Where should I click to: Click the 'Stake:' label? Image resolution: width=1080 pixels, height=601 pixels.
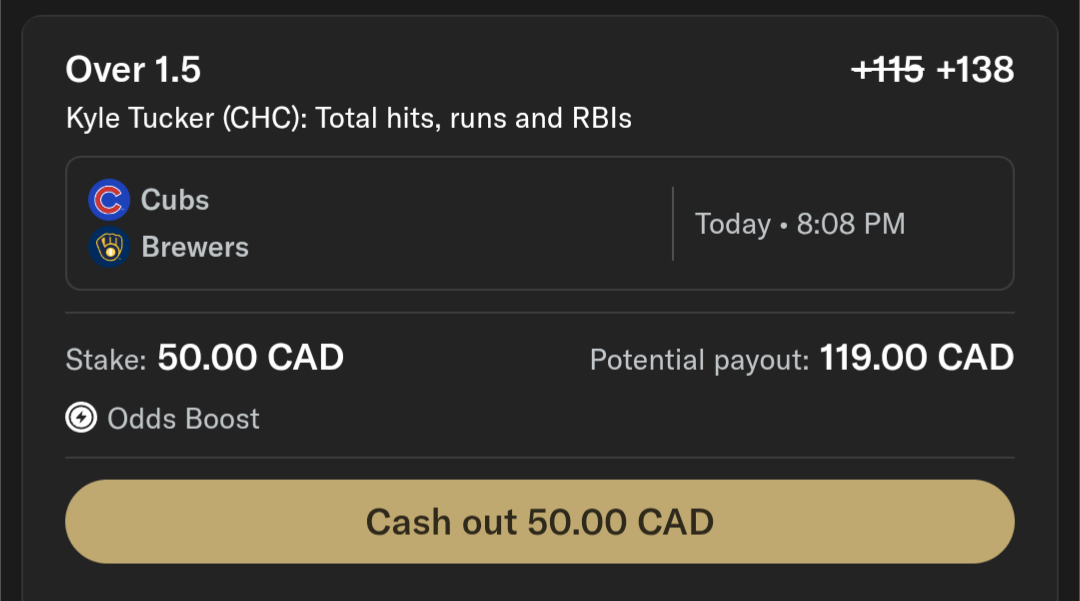pyautogui.click(x=107, y=359)
